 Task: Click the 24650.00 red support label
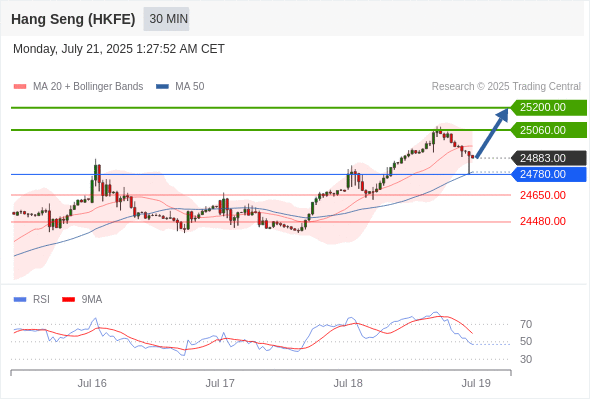click(543, 195)
